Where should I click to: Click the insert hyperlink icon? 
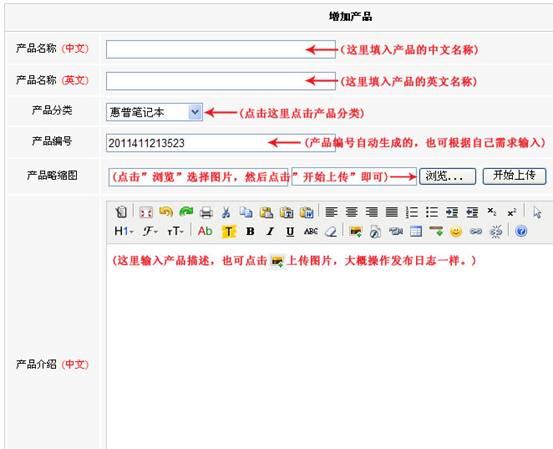tap(476, 231)
